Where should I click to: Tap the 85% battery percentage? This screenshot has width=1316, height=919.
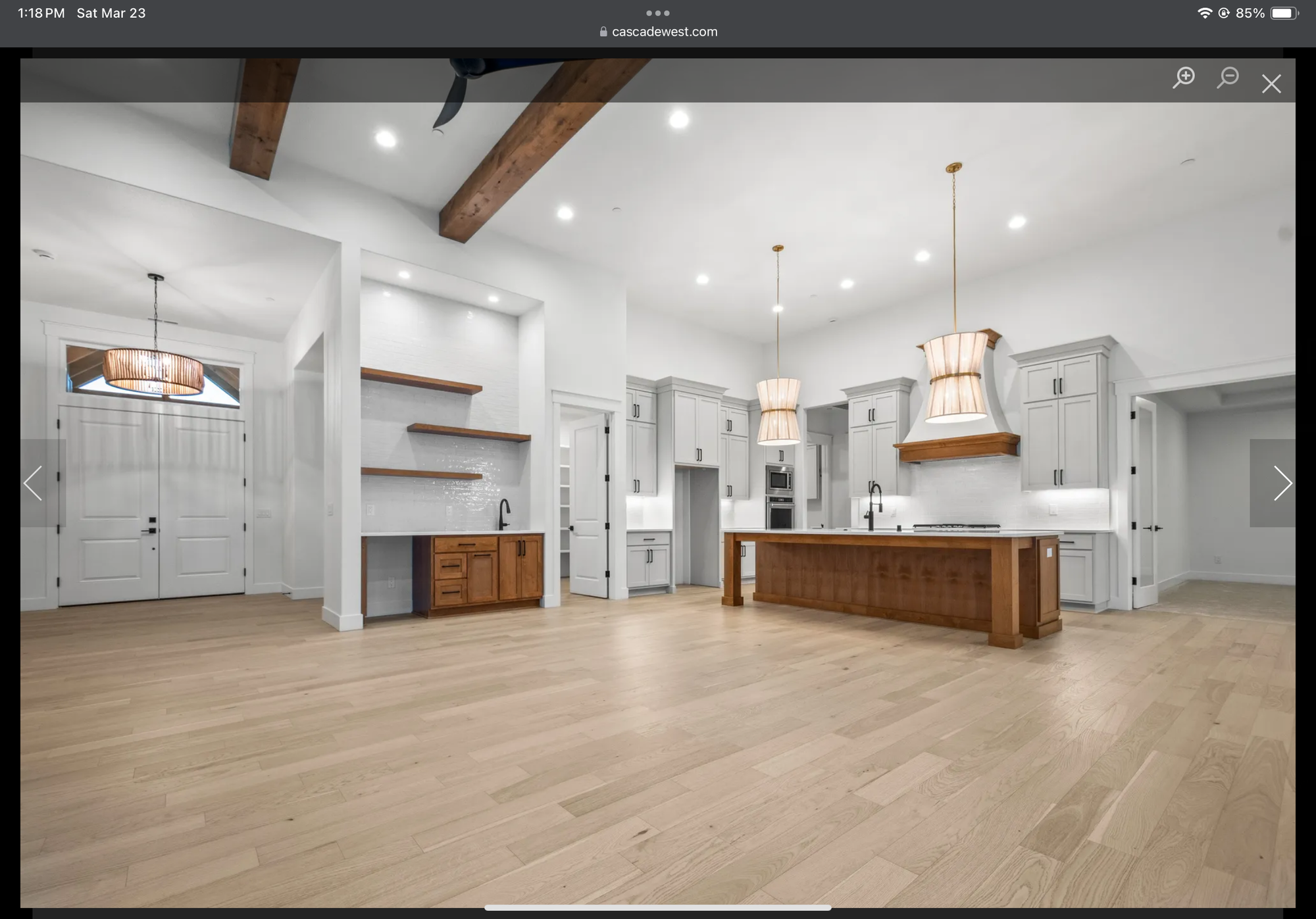pos(1250,13)
